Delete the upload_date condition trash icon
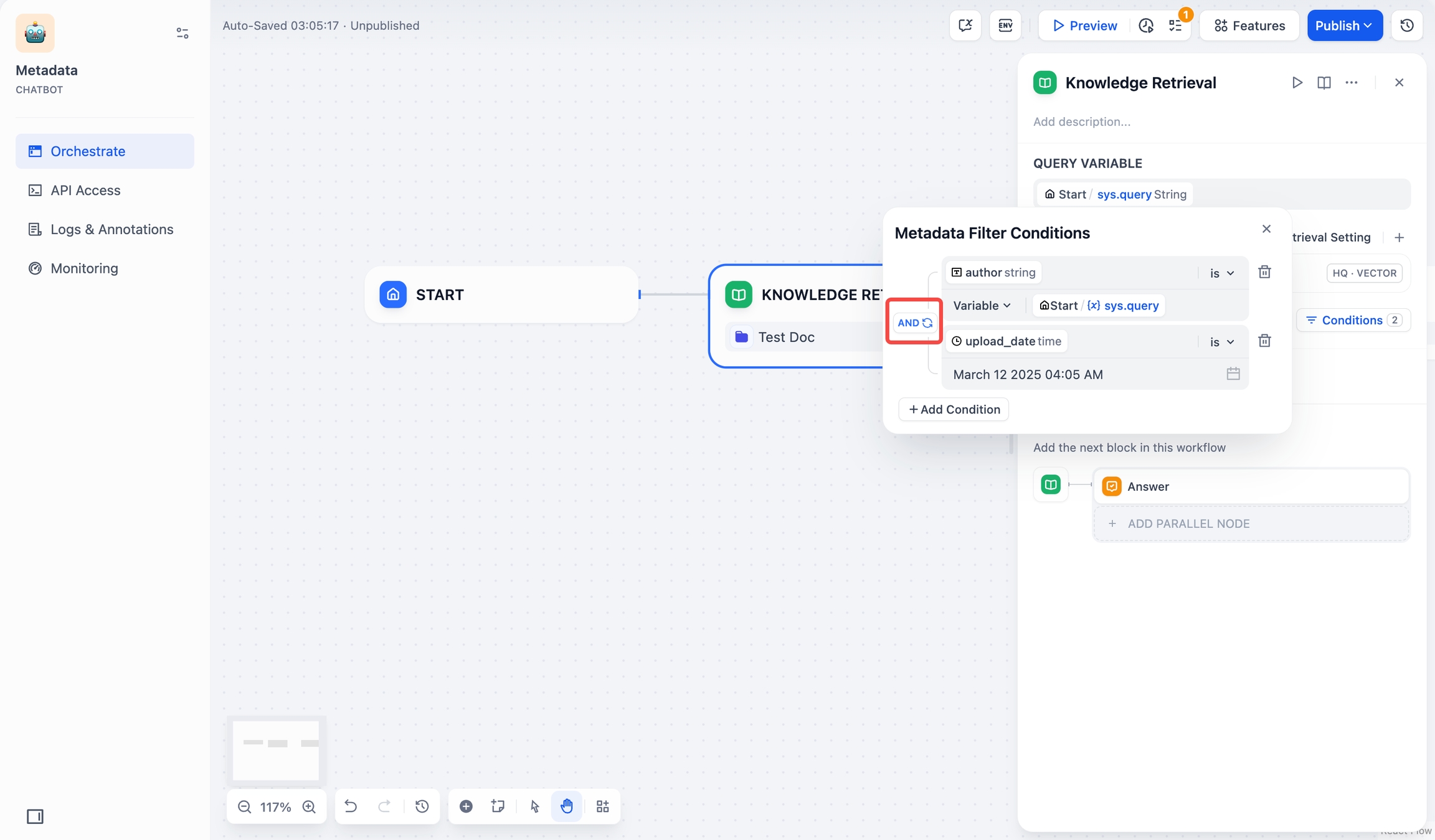The width and height of the screenshot is (1435, 840). [x=1264, y=341]
